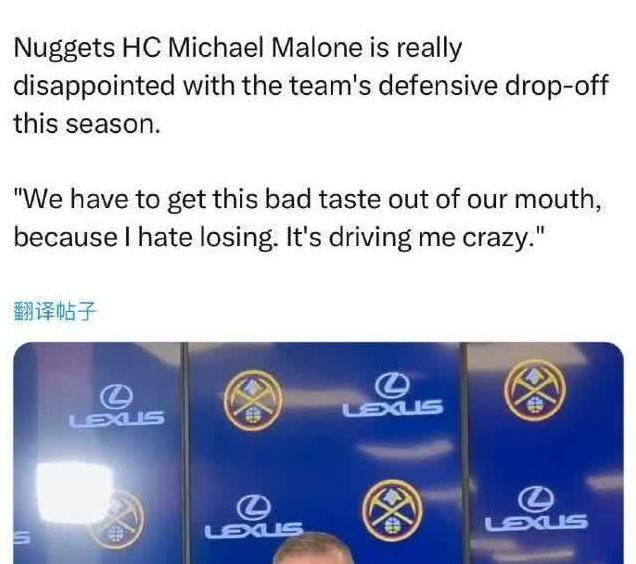Select the Nuggets logo just right of coach's head

(392, 510)
